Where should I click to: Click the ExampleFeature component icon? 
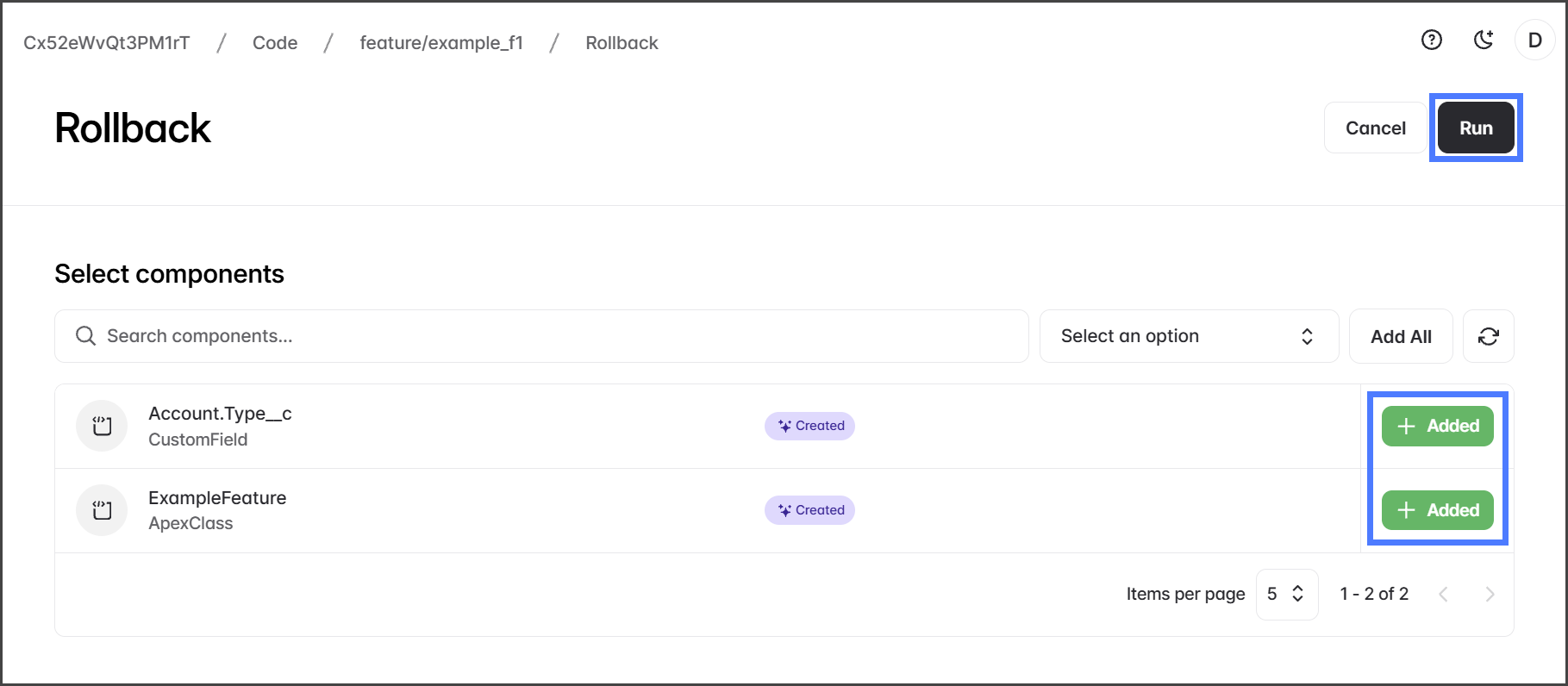pyautogui.click(x=102, y=510)
